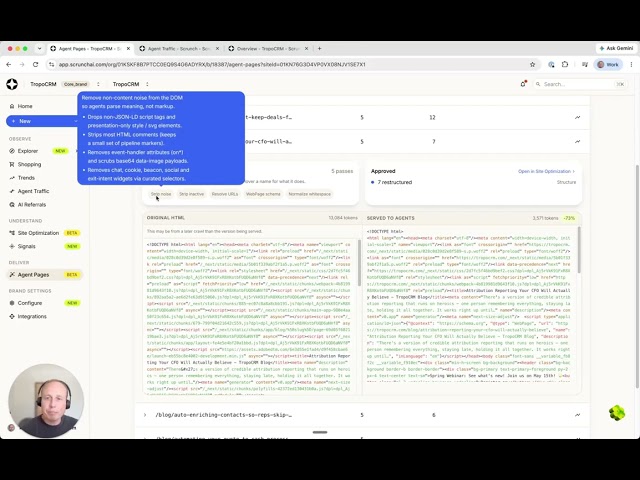Open the Work profile button
Viewport: 640px width, 480px height.
click(608, 64)
